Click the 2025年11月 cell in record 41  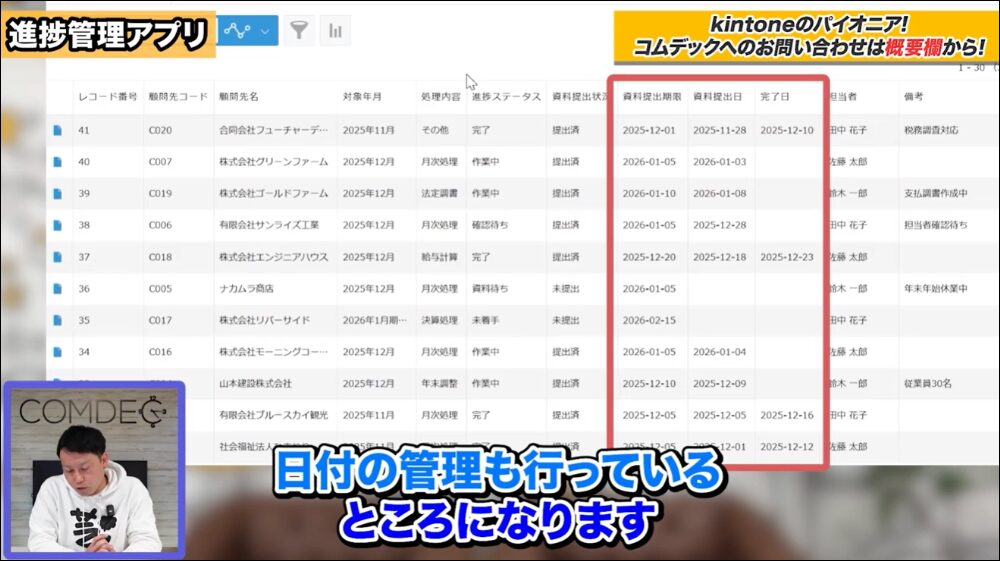click(369, 130)
